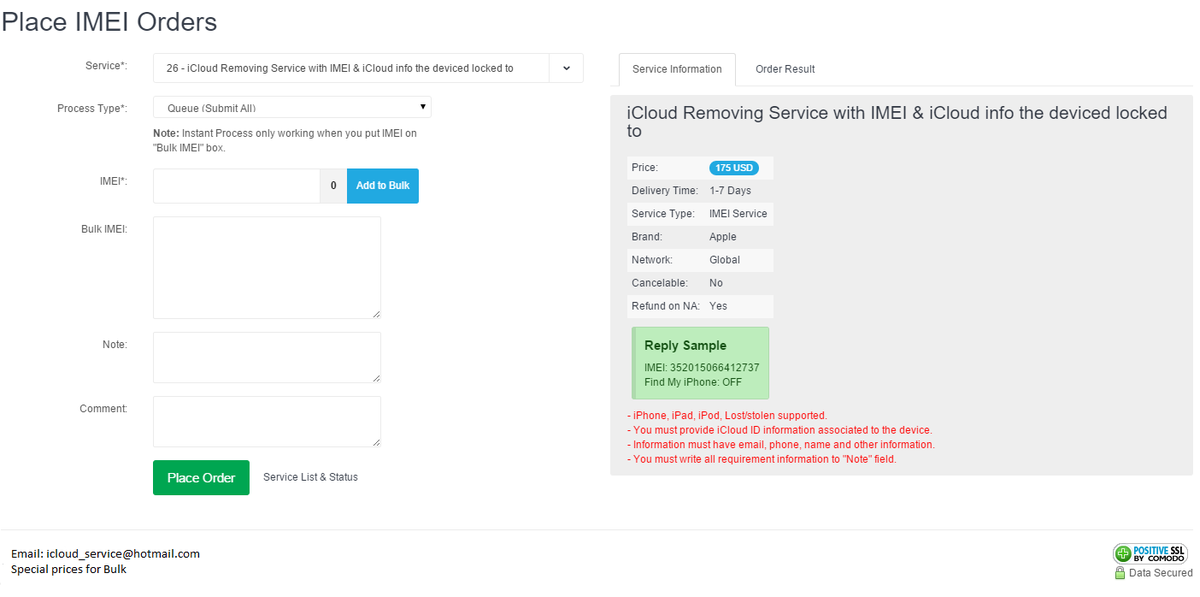Click the Bulk IMEI text area
The height and width of the screenshot is (597, 1200).
267,267
